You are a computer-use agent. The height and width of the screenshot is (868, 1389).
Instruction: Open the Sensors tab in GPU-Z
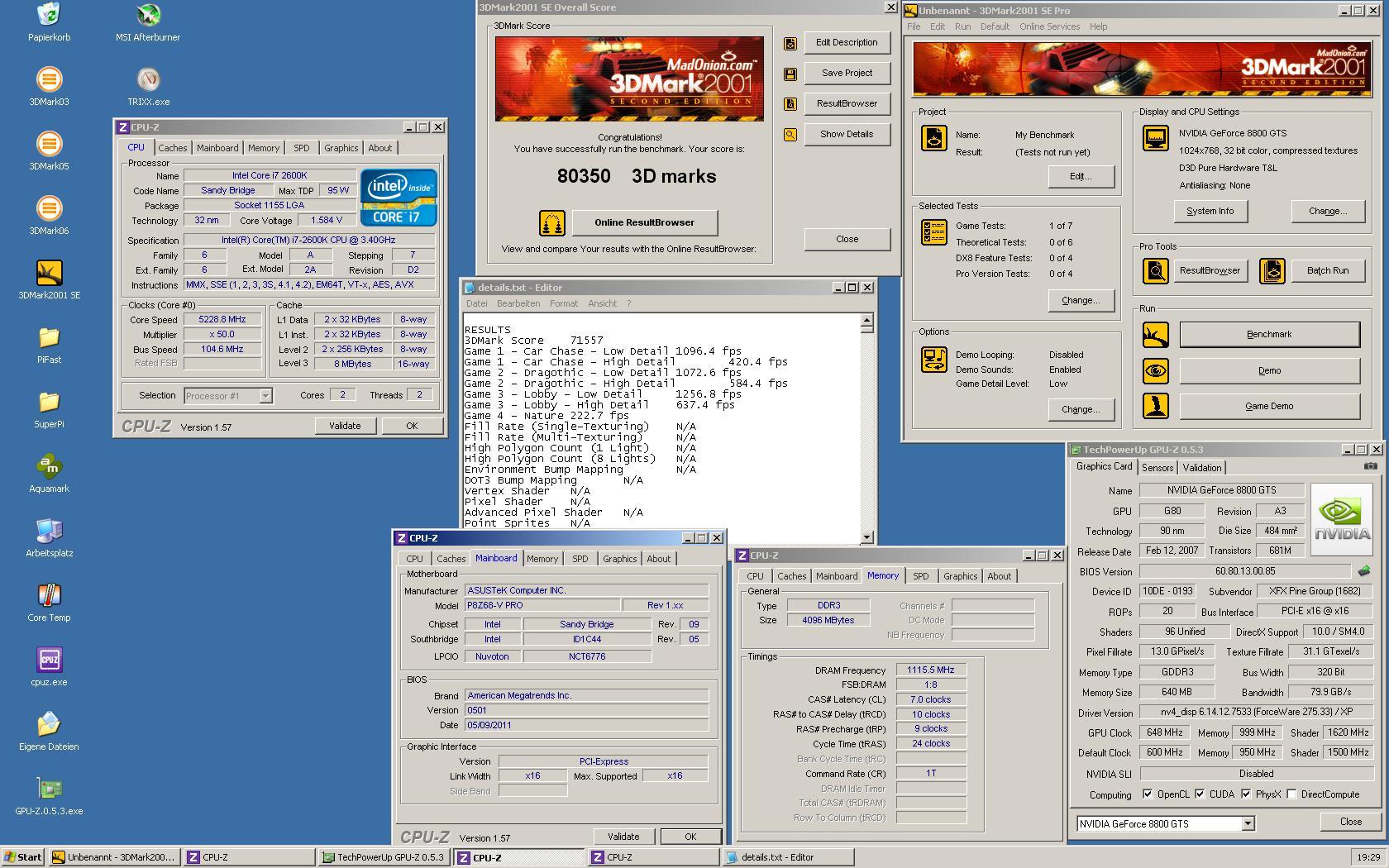pyautogui.click(x=1157, y=467)
